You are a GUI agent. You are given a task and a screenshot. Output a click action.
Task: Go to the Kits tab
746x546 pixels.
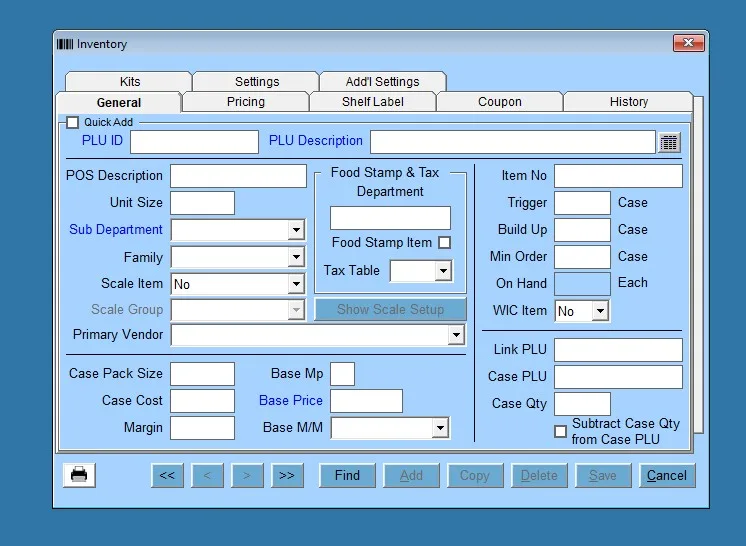tap(129, 82)
